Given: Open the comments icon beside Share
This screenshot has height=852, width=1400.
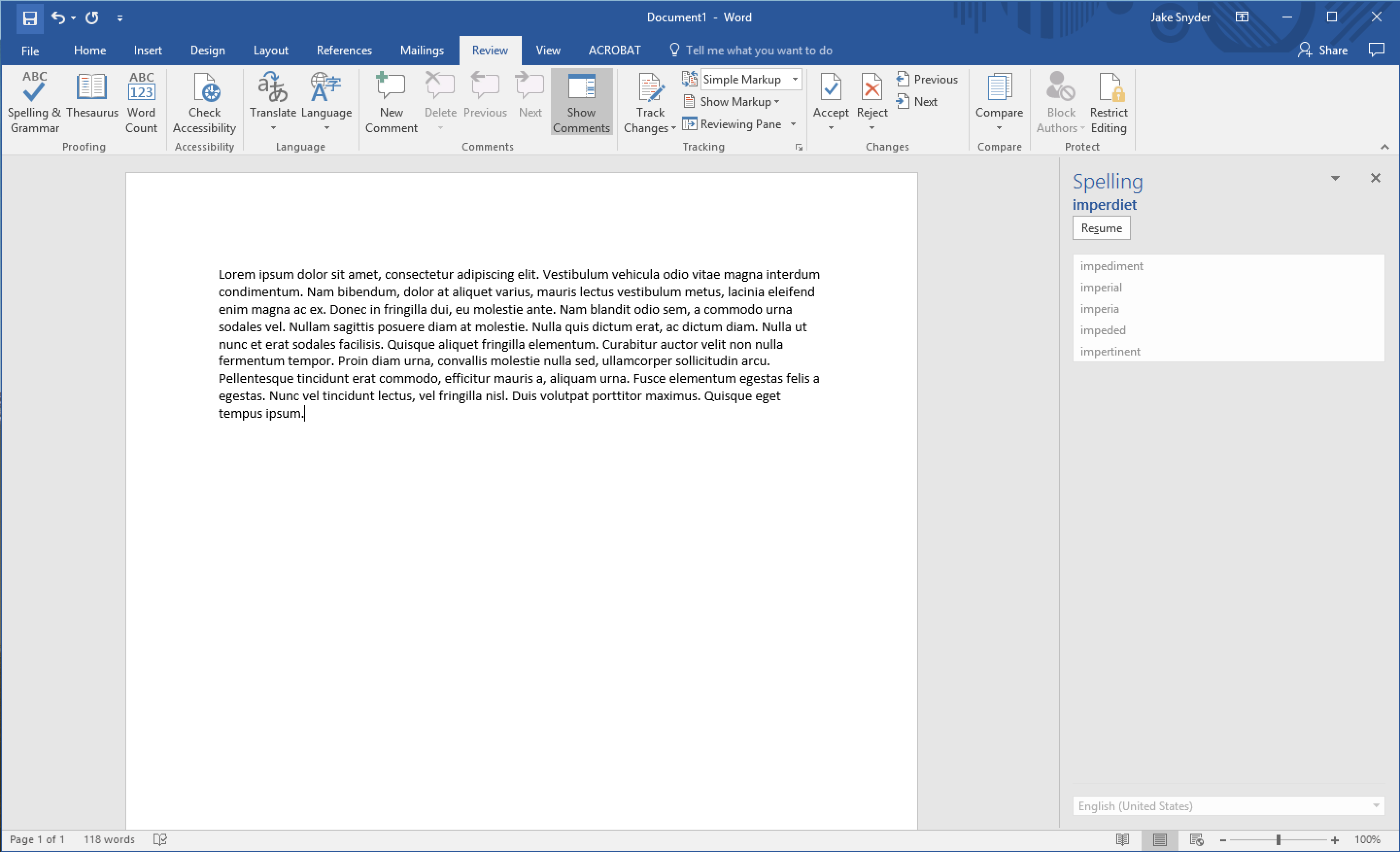Looking at the screenshot, I should (x=1376, y=50).
